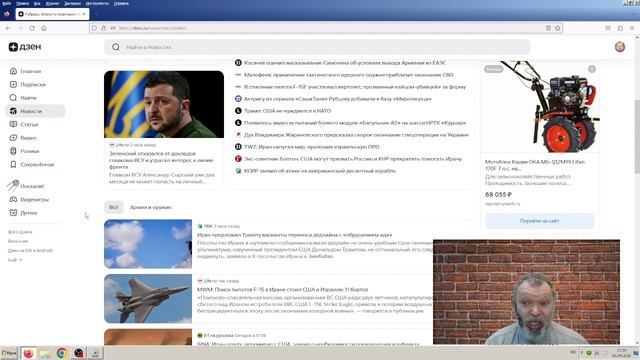640x360 pixels.
Task: Open headline about дух Владимира Жириновского
Action: click(356, 135)
